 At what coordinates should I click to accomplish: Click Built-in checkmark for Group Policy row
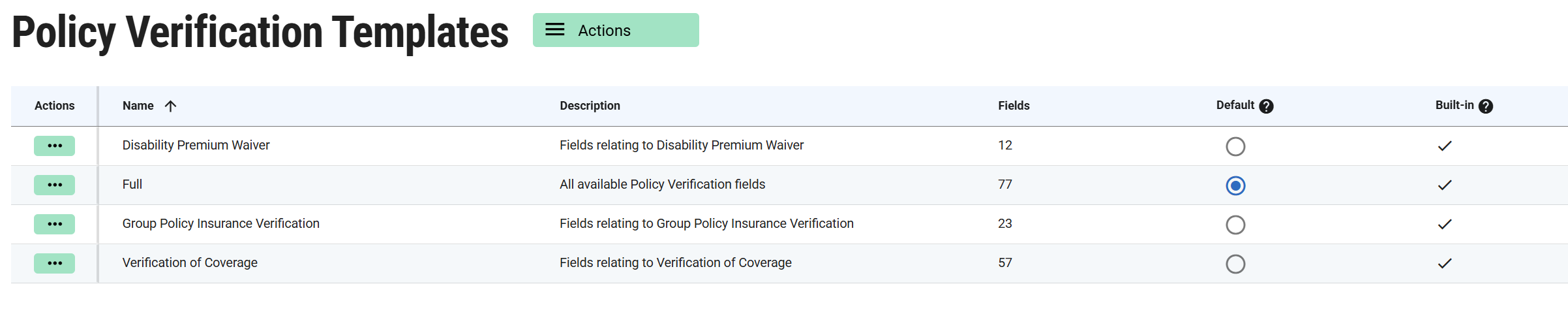[1445, 224]
